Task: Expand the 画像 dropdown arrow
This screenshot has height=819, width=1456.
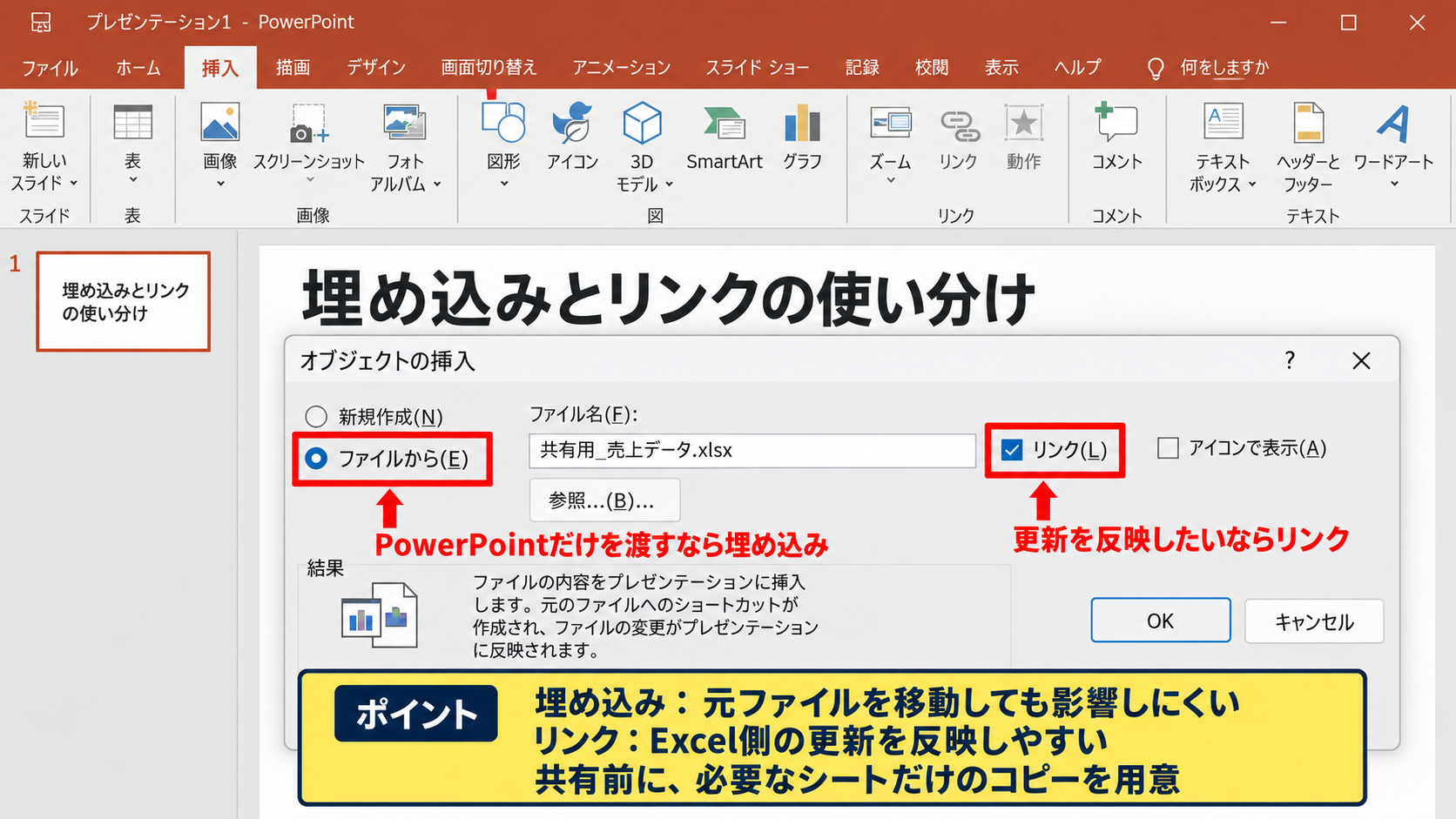Action: click(220, 183)
